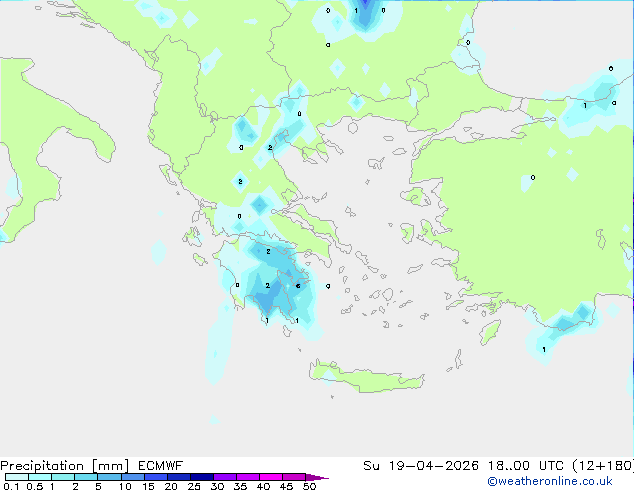Click the 'Precipitation [mm]' title text
Image resolution: width=634 pixels, height=490 pixels.
click(65, 466)
